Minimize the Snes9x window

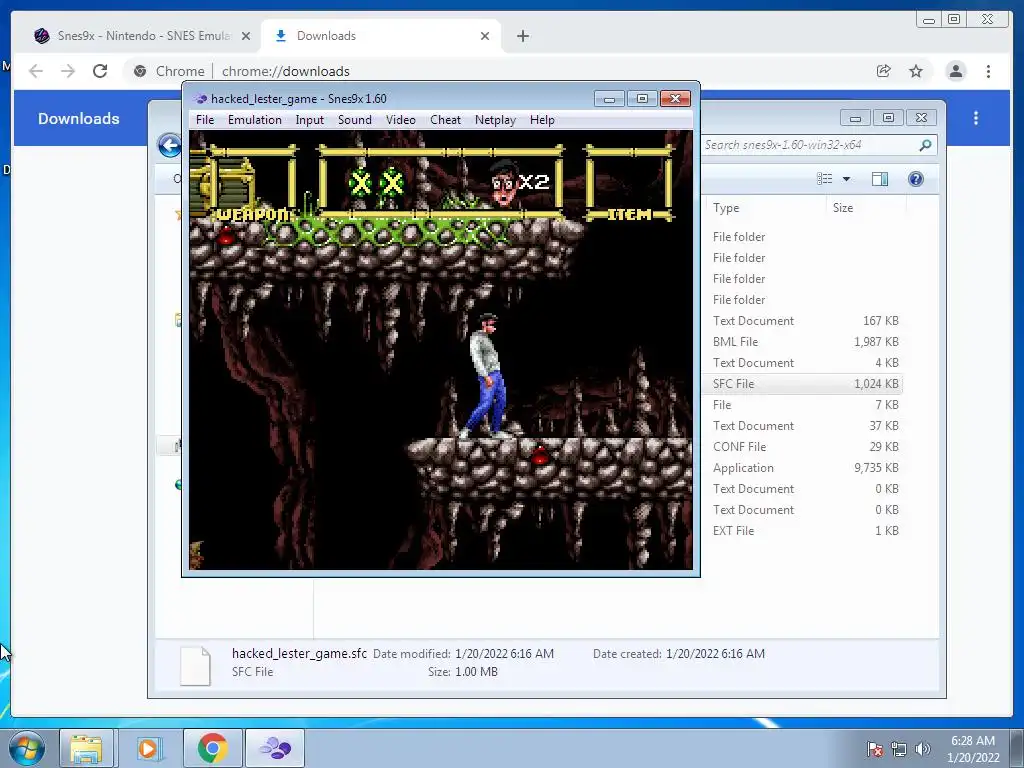609,99
